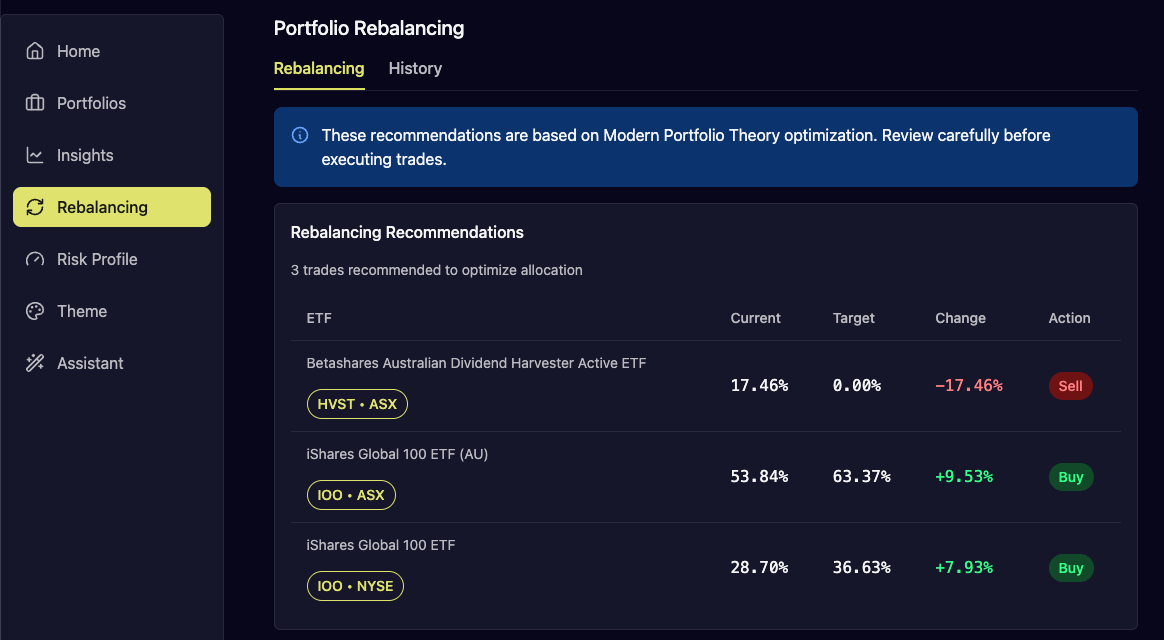
Task: Click the 53.84% current value
Action: tap(759, 476)
